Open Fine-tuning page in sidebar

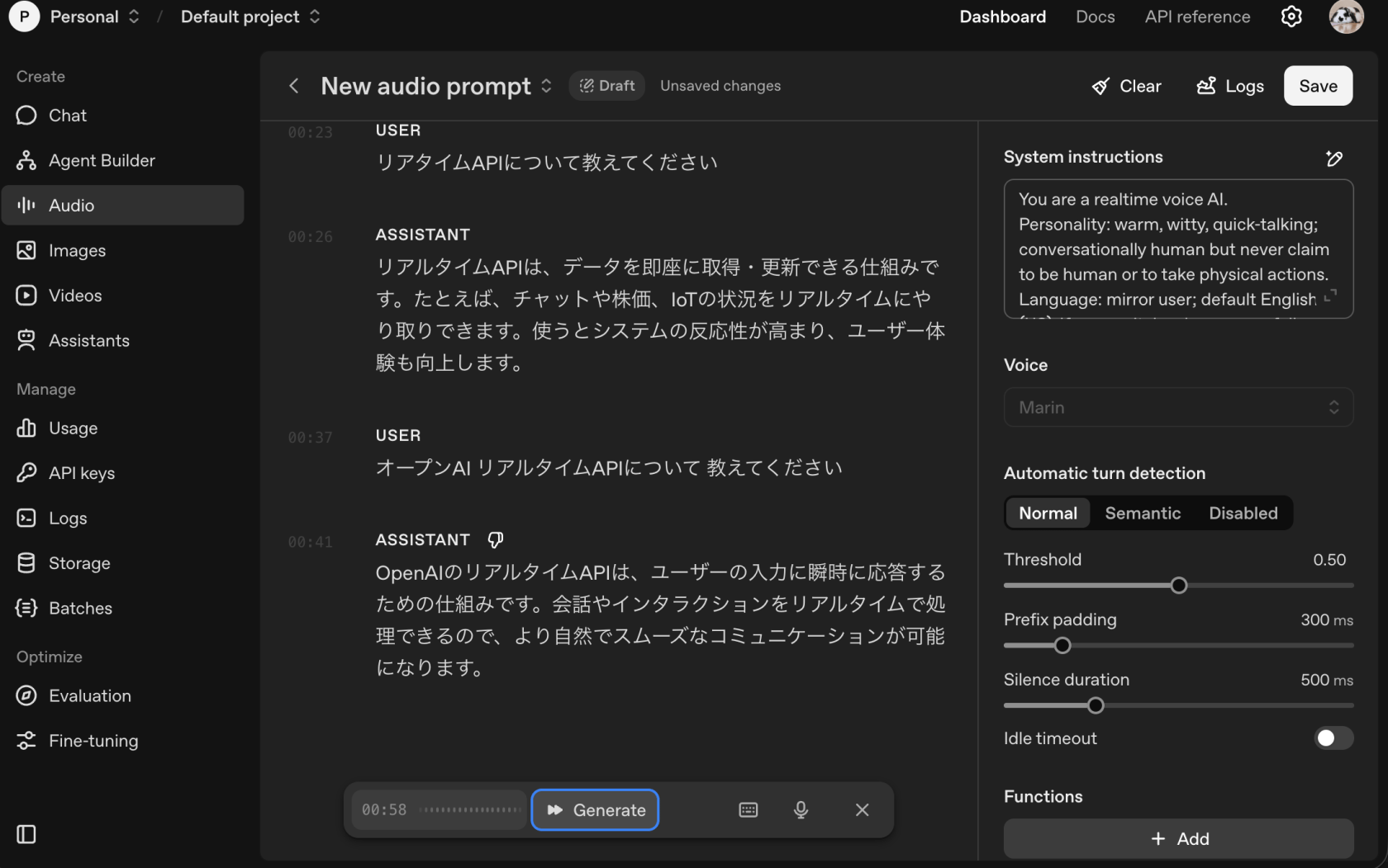click(123, 741)
